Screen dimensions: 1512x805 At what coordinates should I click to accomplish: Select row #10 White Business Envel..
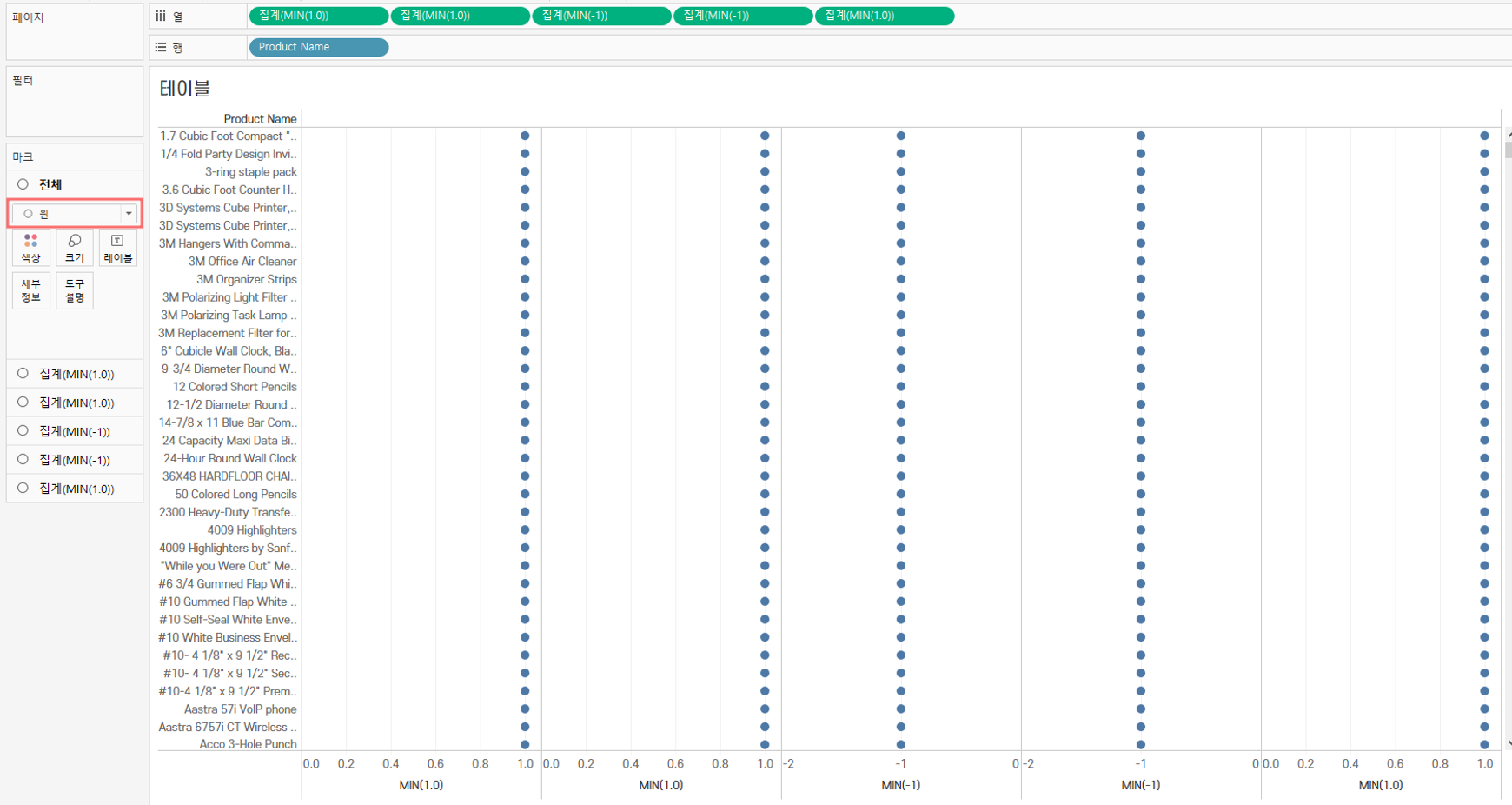(228, 637)
